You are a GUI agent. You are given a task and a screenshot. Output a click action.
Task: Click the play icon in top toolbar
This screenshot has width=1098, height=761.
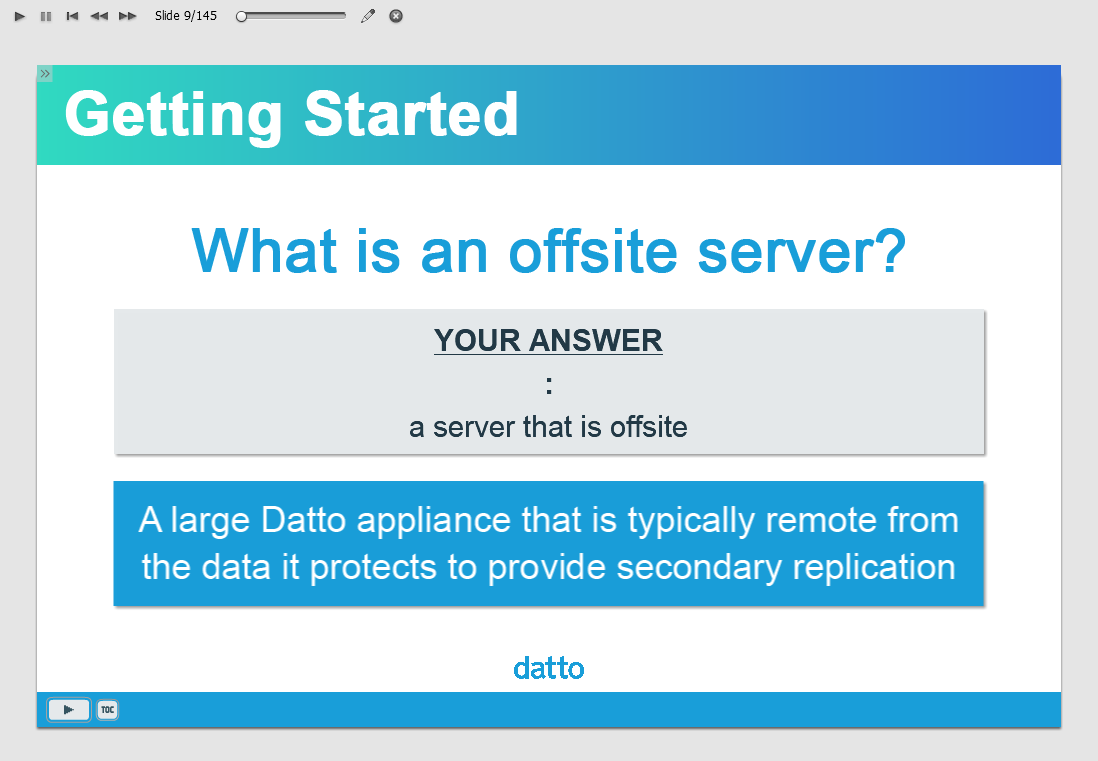coord(20,16)
